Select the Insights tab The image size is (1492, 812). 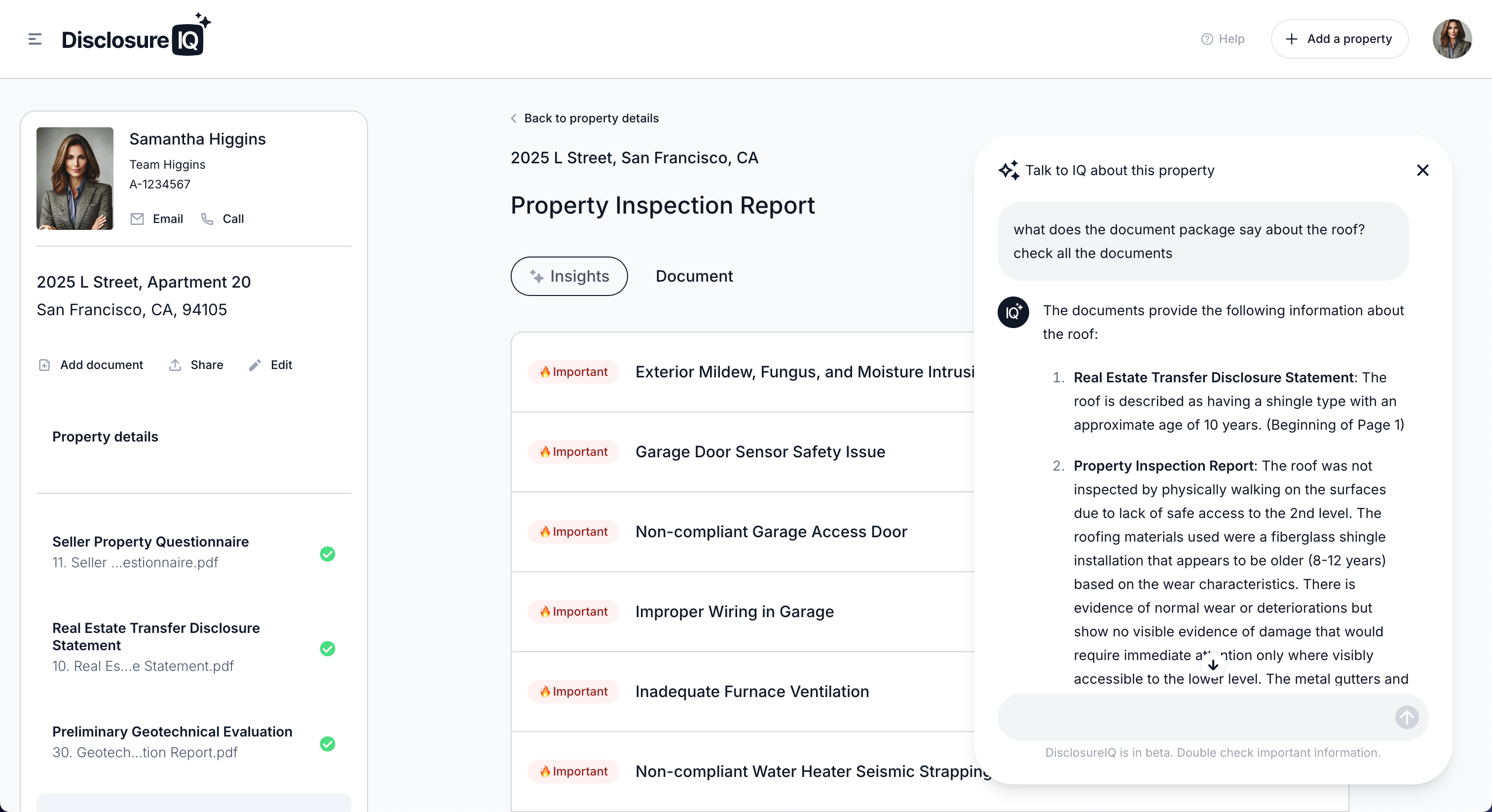pyautogui.click(x=569, y=276)
